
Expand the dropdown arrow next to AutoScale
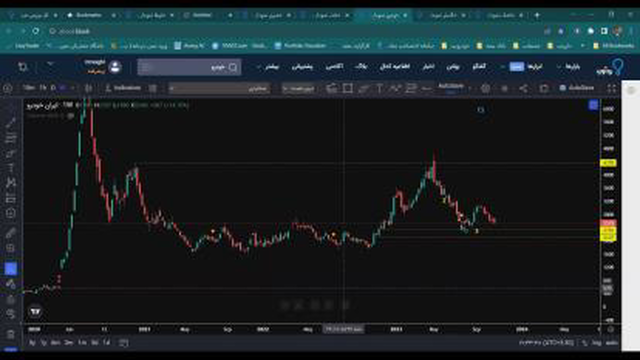(470, 88)
